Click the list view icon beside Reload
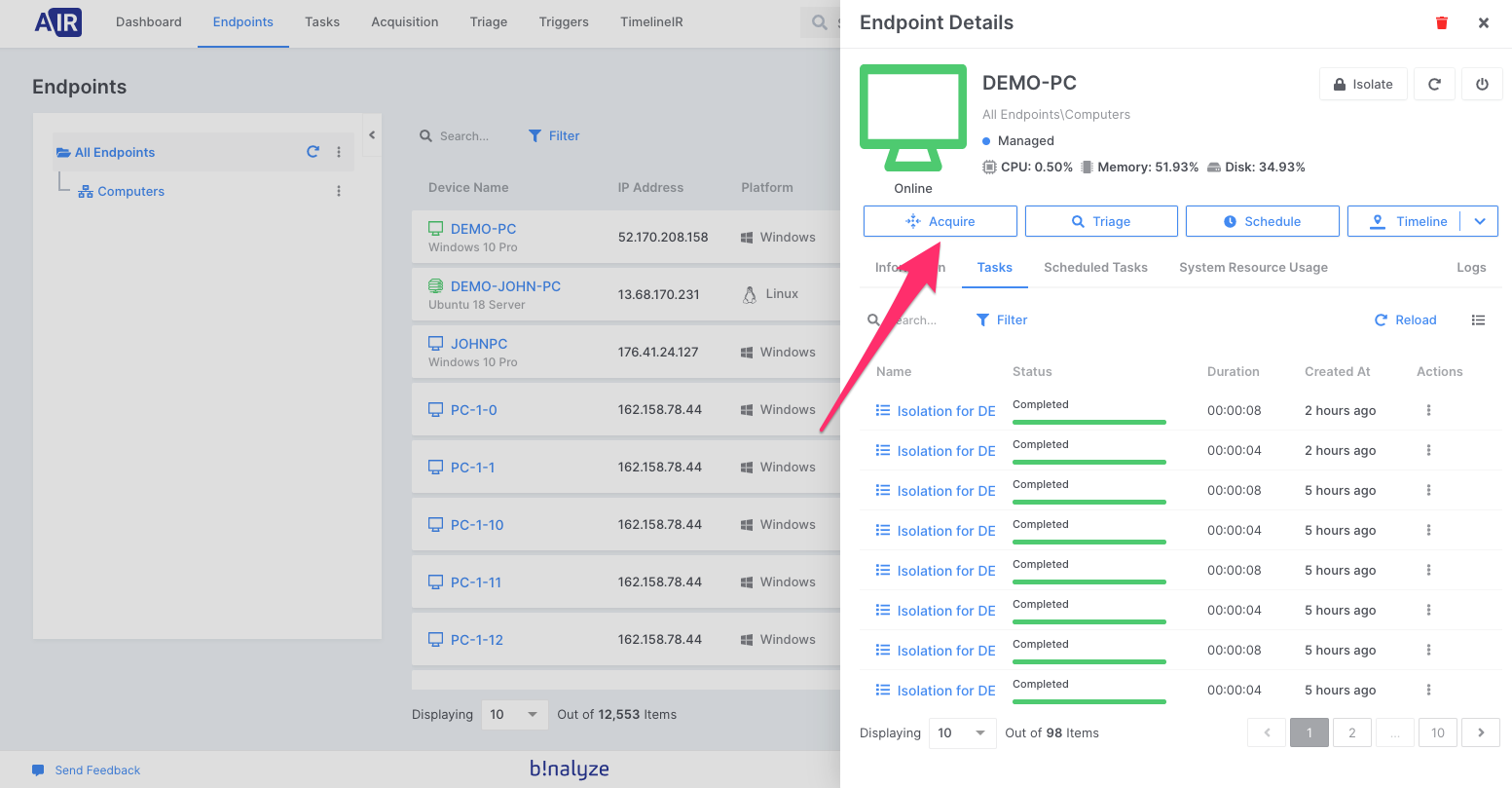The image size is (1512, 788). point(1478,320)
